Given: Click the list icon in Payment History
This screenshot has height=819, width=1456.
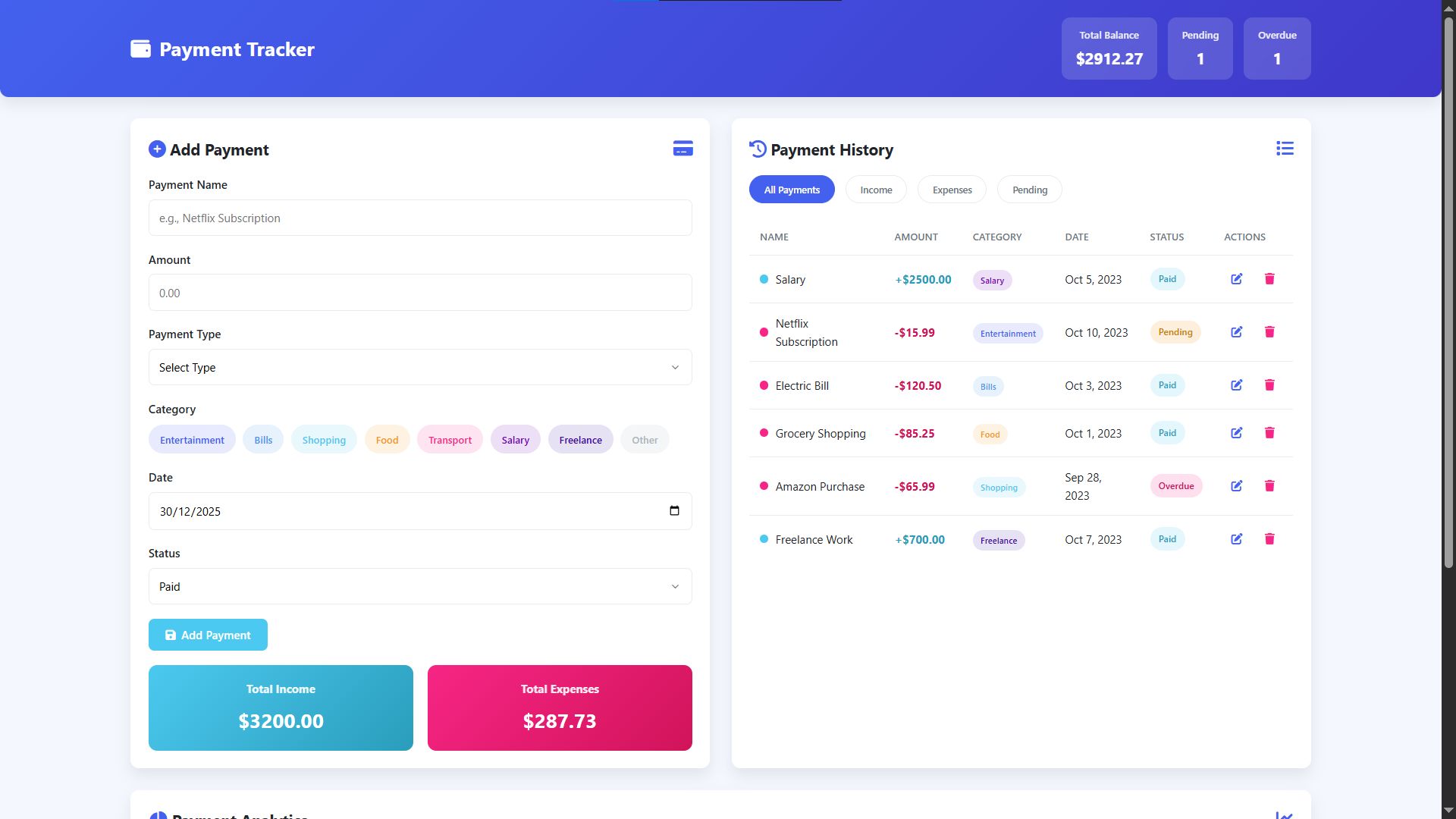Looking at the screenshot, I should coord(1285,149).
